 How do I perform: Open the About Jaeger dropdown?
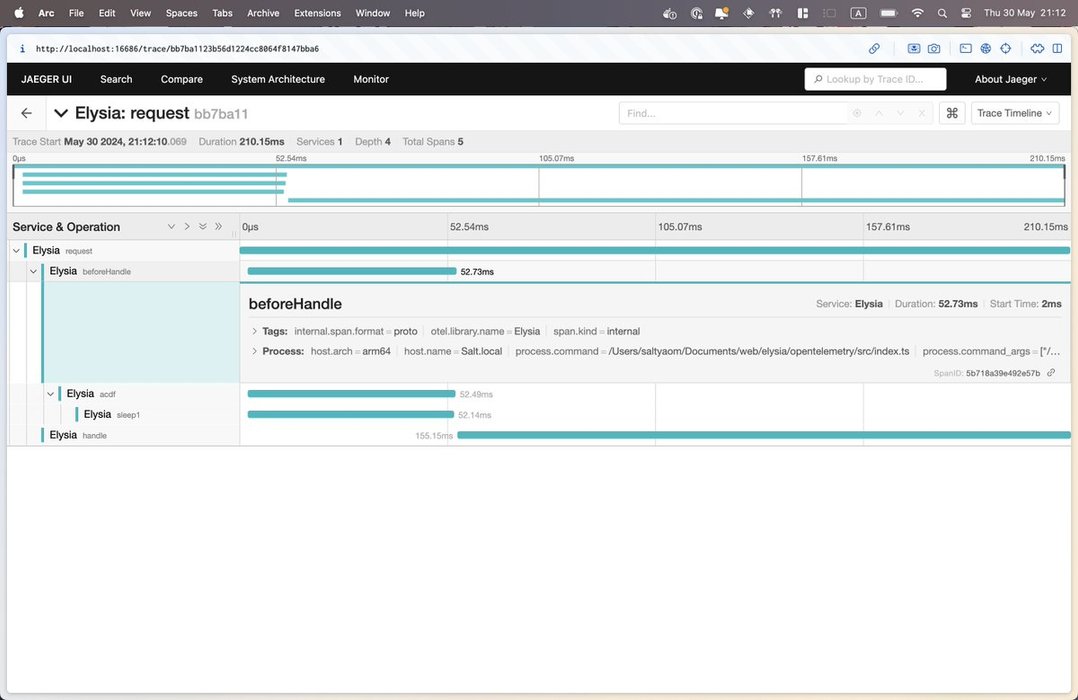click(1011, 79)
